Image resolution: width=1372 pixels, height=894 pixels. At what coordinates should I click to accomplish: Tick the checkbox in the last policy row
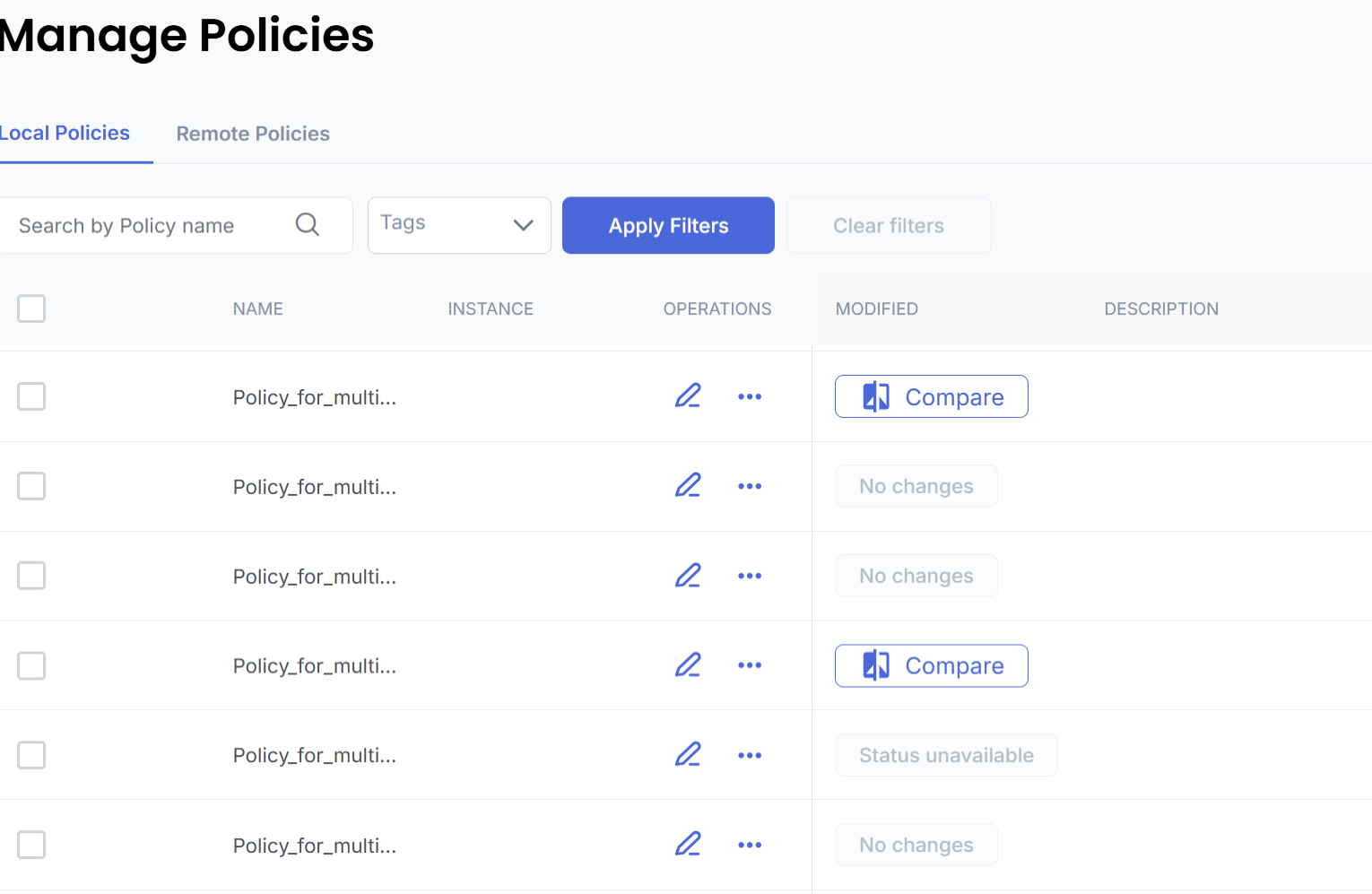31,845
